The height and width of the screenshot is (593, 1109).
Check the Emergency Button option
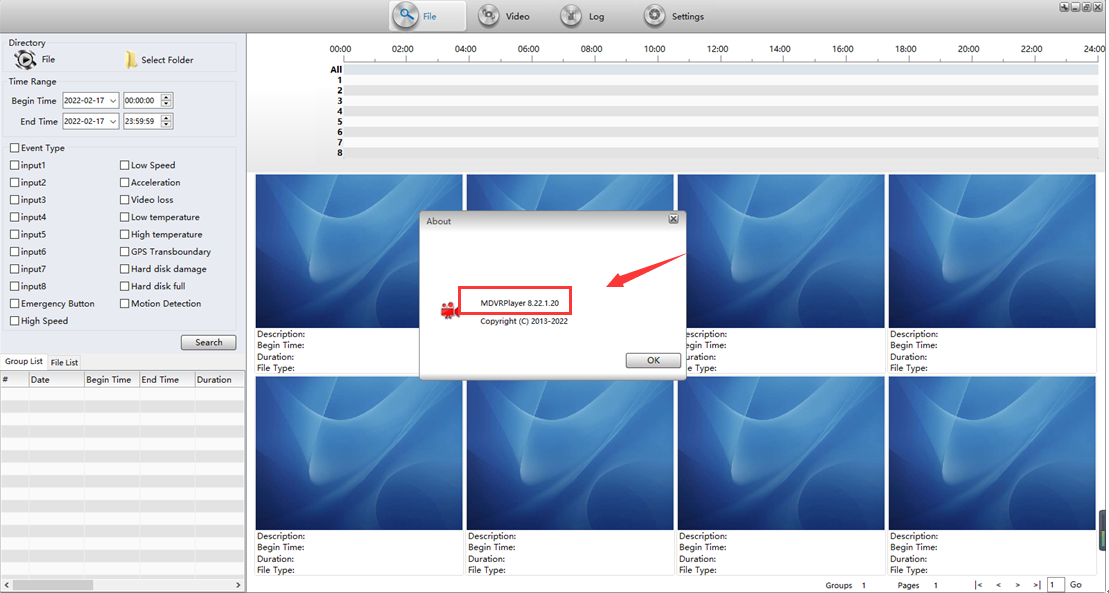[14, 304]
